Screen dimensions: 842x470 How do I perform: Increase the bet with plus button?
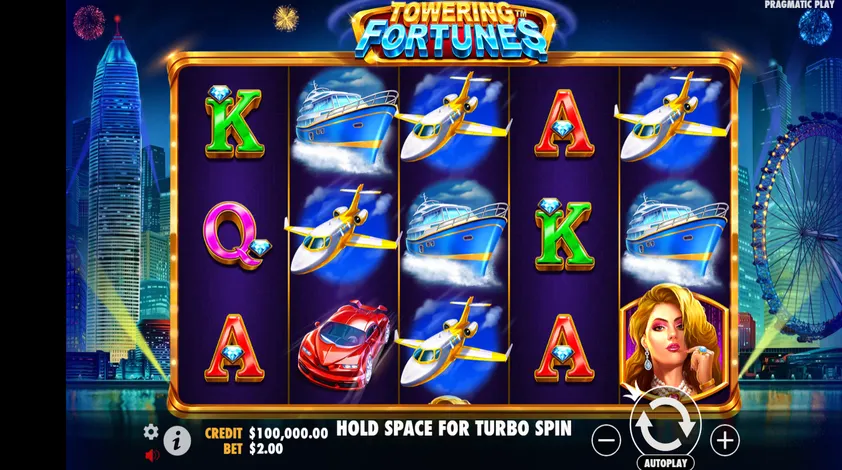[x=725, y=440]
